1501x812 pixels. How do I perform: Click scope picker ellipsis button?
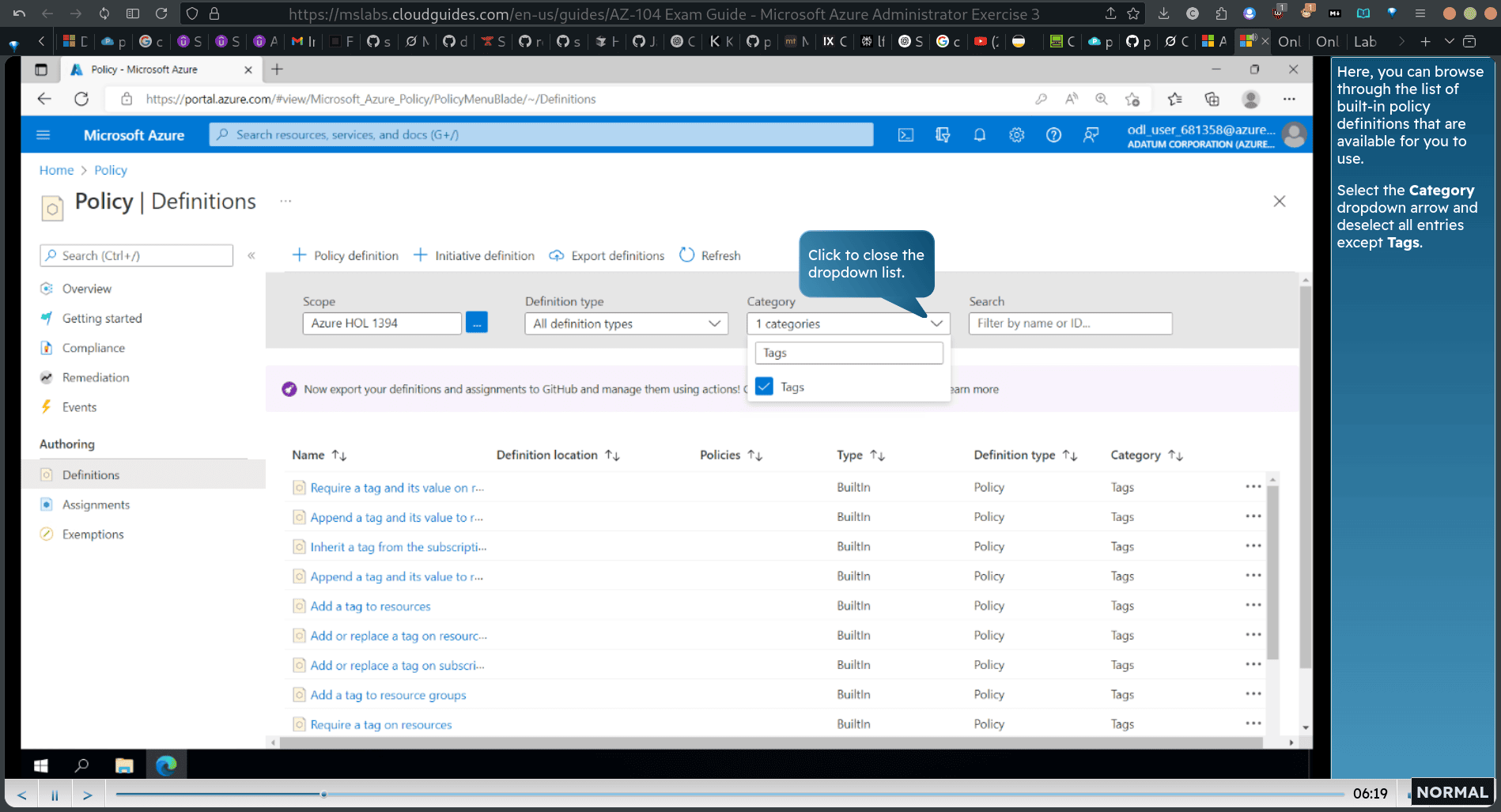coord(477,323)
